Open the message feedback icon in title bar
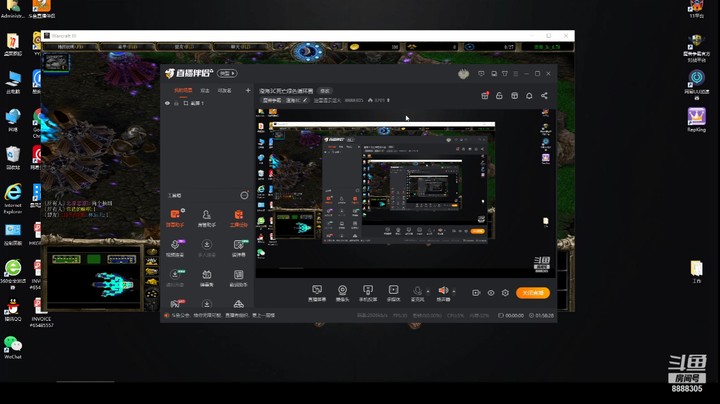 pyautogui.click(x=481, y=73)
